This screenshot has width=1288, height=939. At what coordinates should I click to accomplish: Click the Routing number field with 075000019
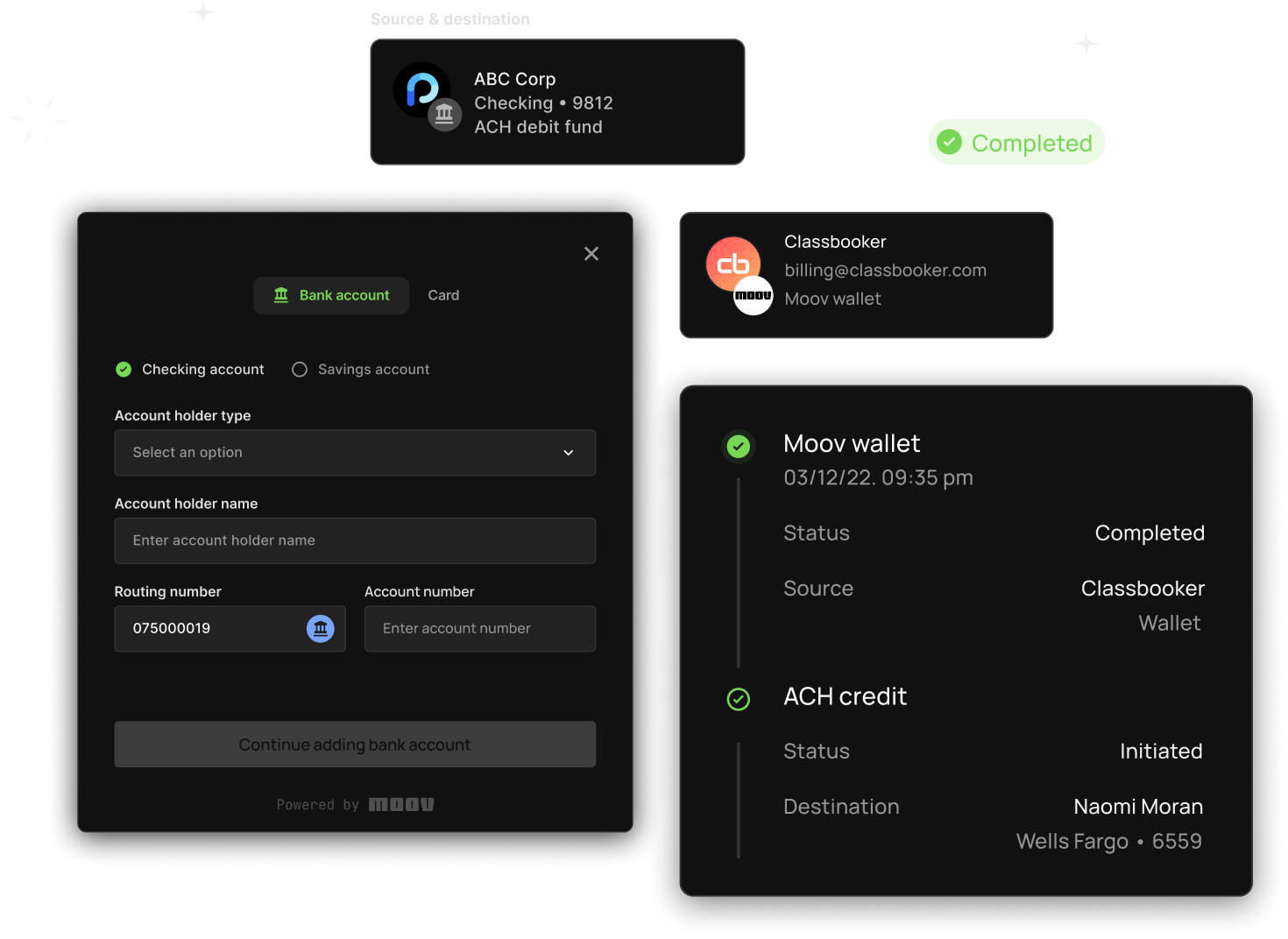pyautogui.click(x=230, y=628)
